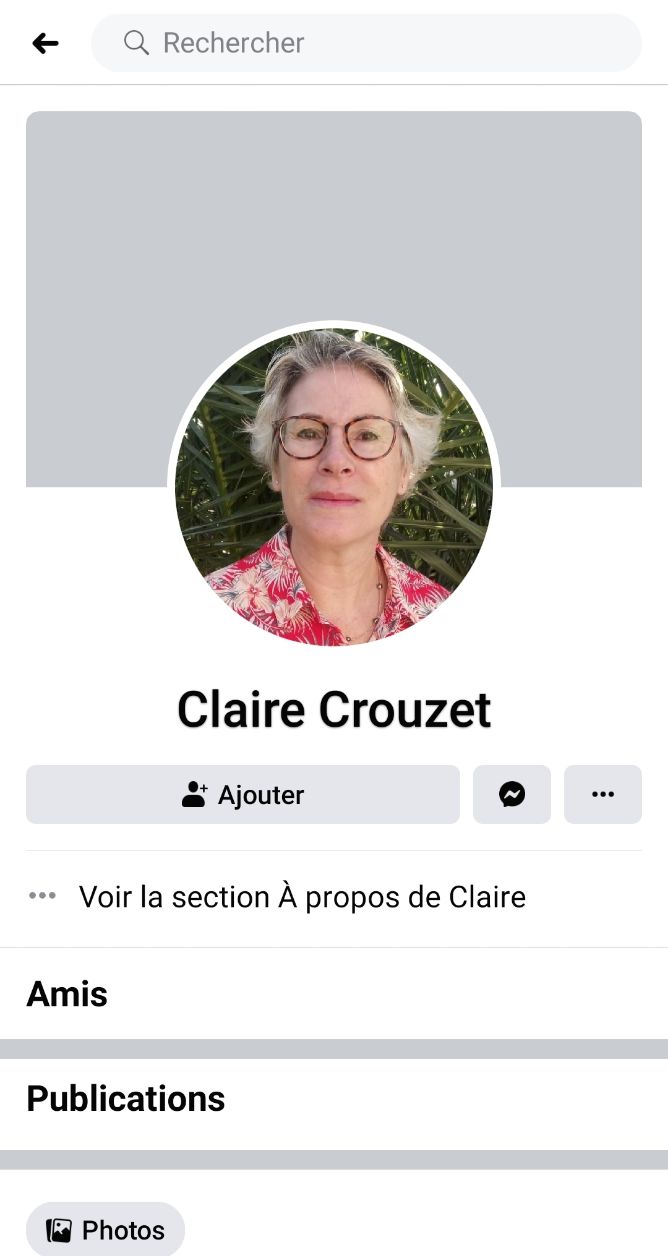668x1256 pixels.
Task: Add Claire as friend with Ajouter button
Action: (x=243, y=795)
